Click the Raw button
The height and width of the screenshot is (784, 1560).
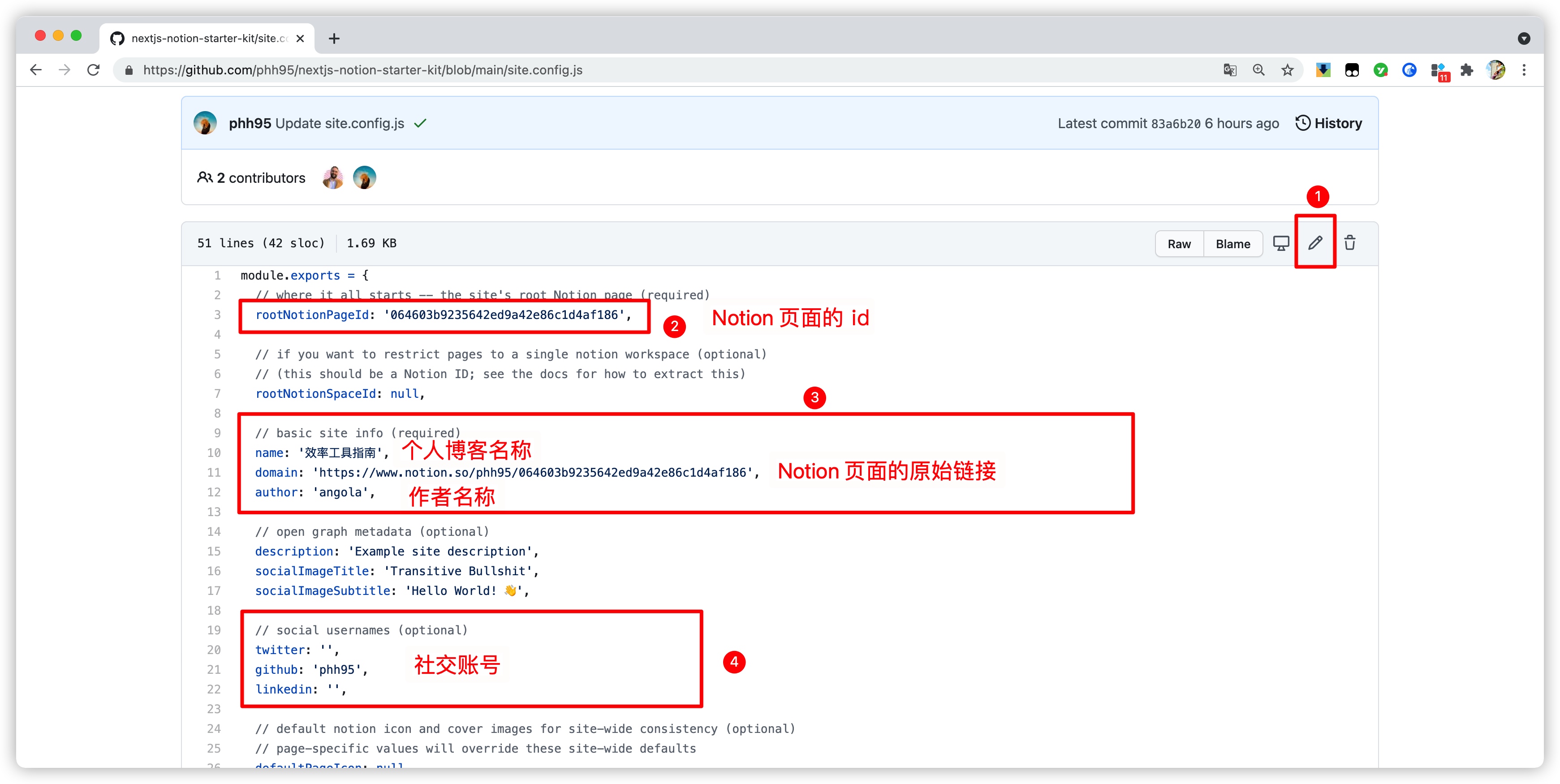tap(1178, 244)
